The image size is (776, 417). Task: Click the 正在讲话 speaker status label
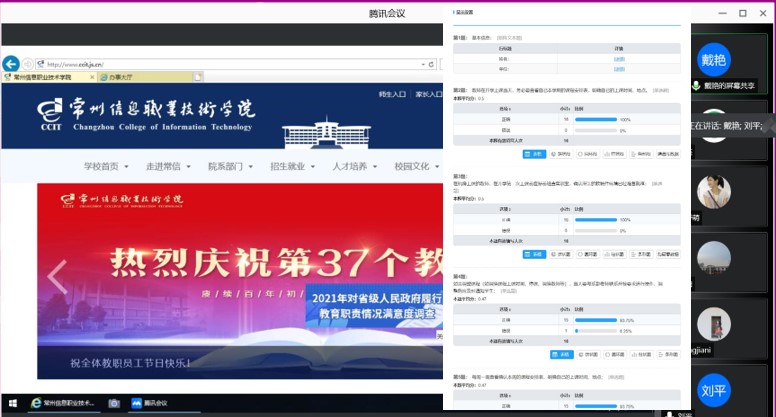coord(727,126)
